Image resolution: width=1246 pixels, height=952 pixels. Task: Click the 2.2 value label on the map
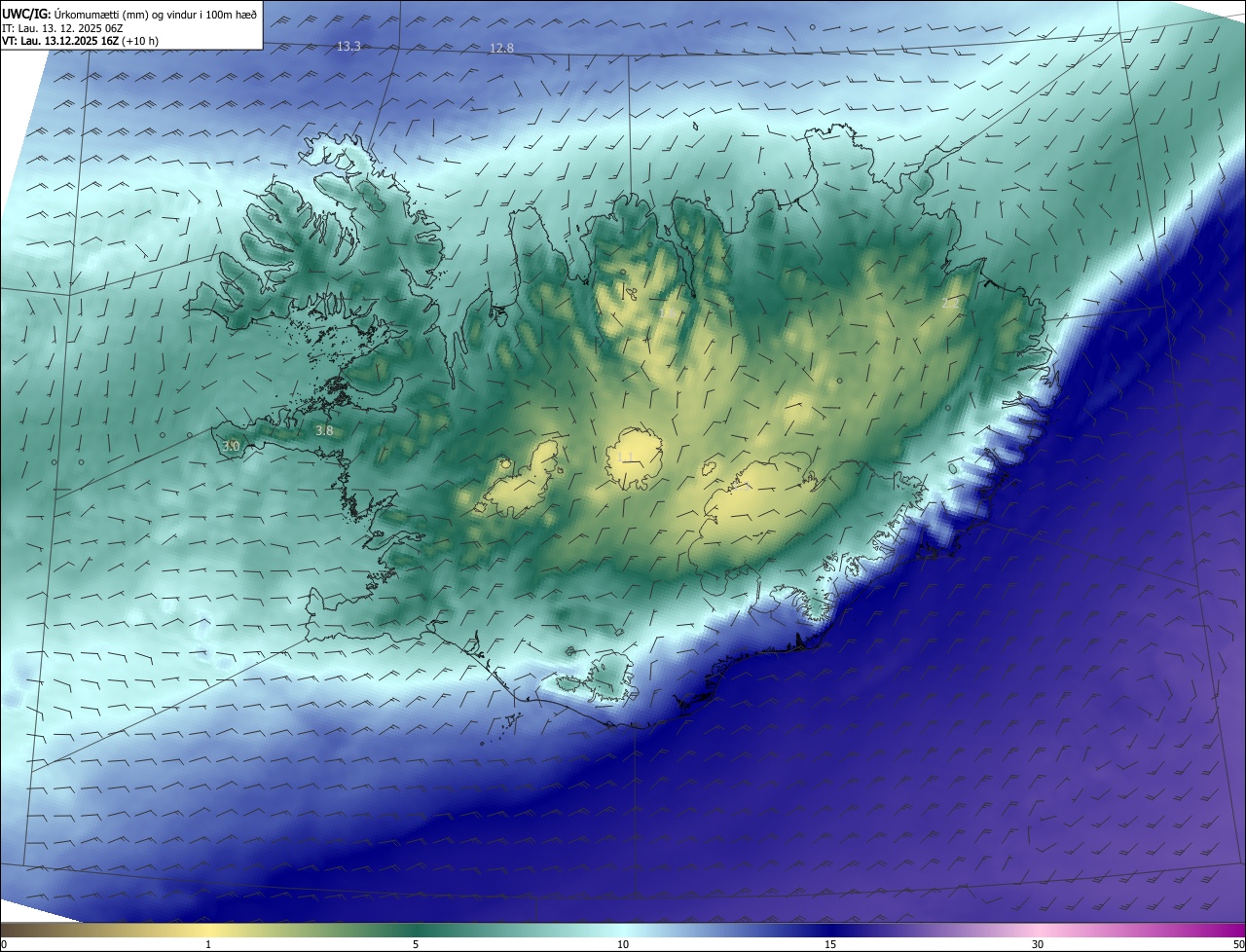tap(950, 304)
